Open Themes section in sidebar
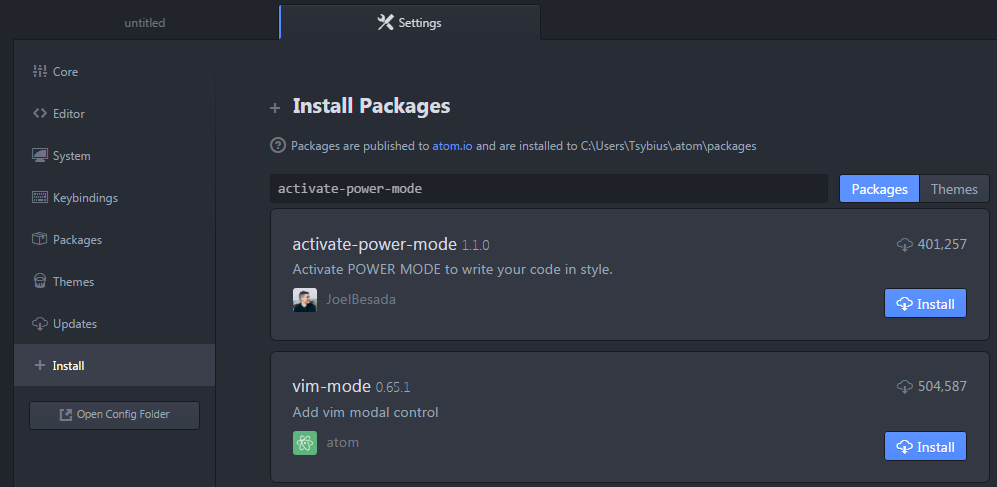Image resolution: width=997 pixels, height=487 pixels. click(114, 282)
